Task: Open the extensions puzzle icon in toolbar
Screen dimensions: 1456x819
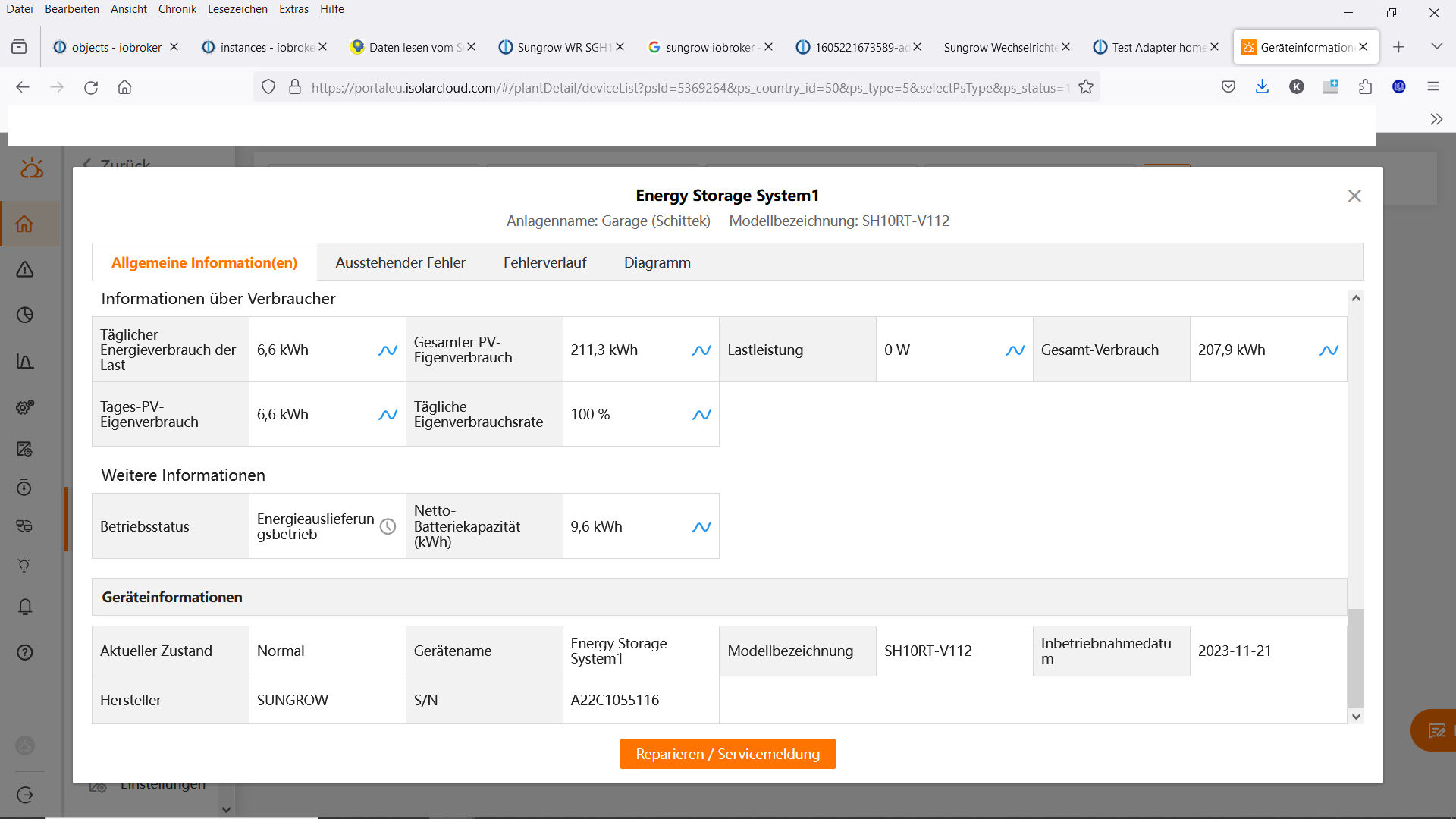Action: (x=1365, y=86)
